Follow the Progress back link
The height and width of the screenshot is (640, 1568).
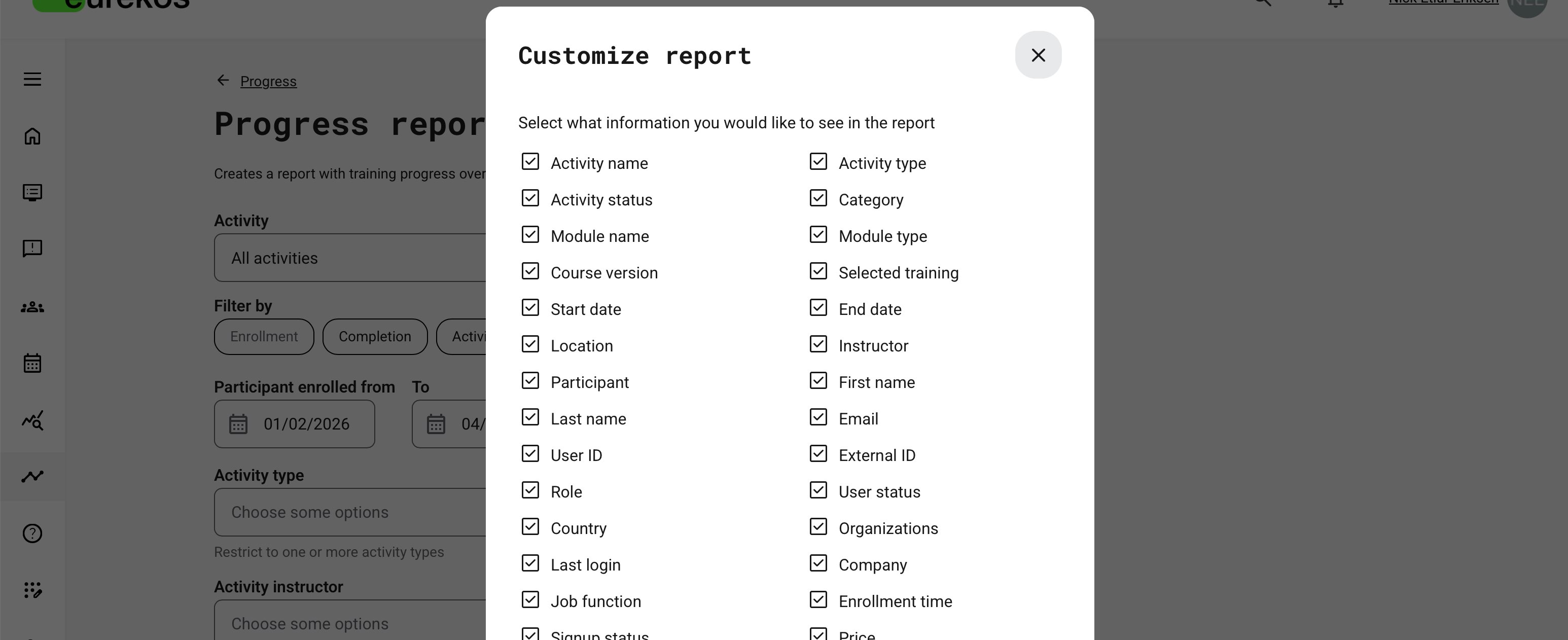268,81
